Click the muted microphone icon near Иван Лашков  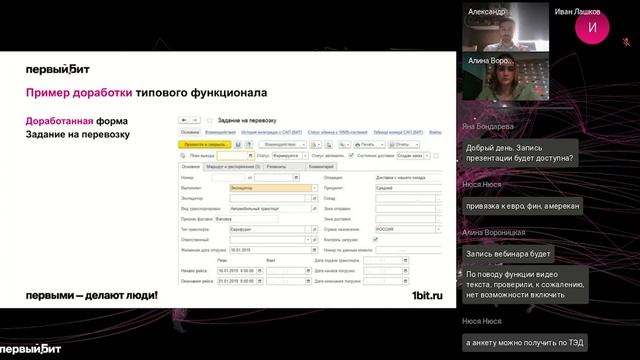coord(626,42)
